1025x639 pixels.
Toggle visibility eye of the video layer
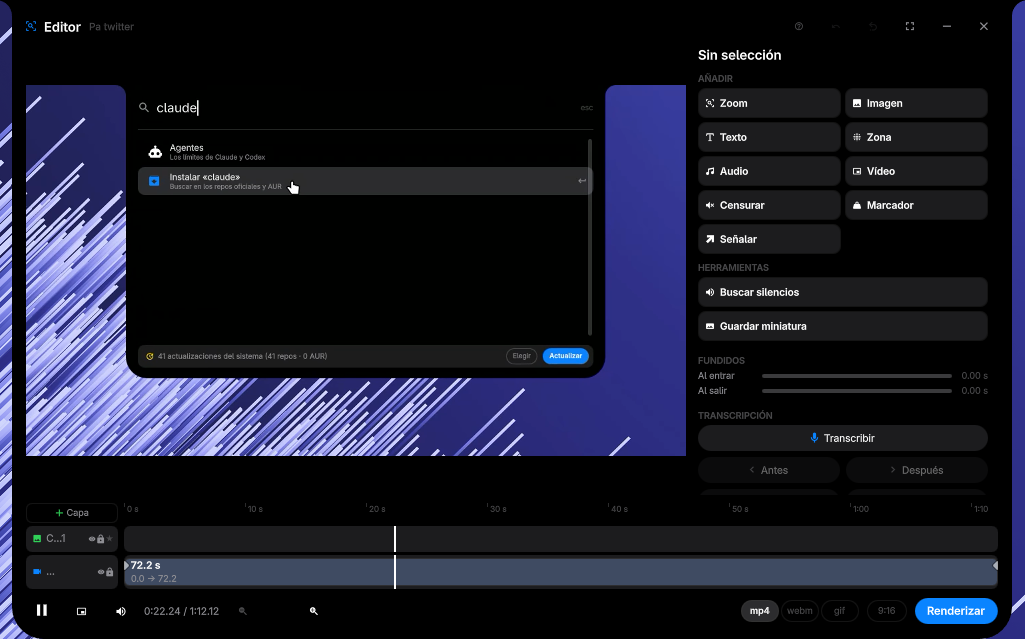(101, 572)
